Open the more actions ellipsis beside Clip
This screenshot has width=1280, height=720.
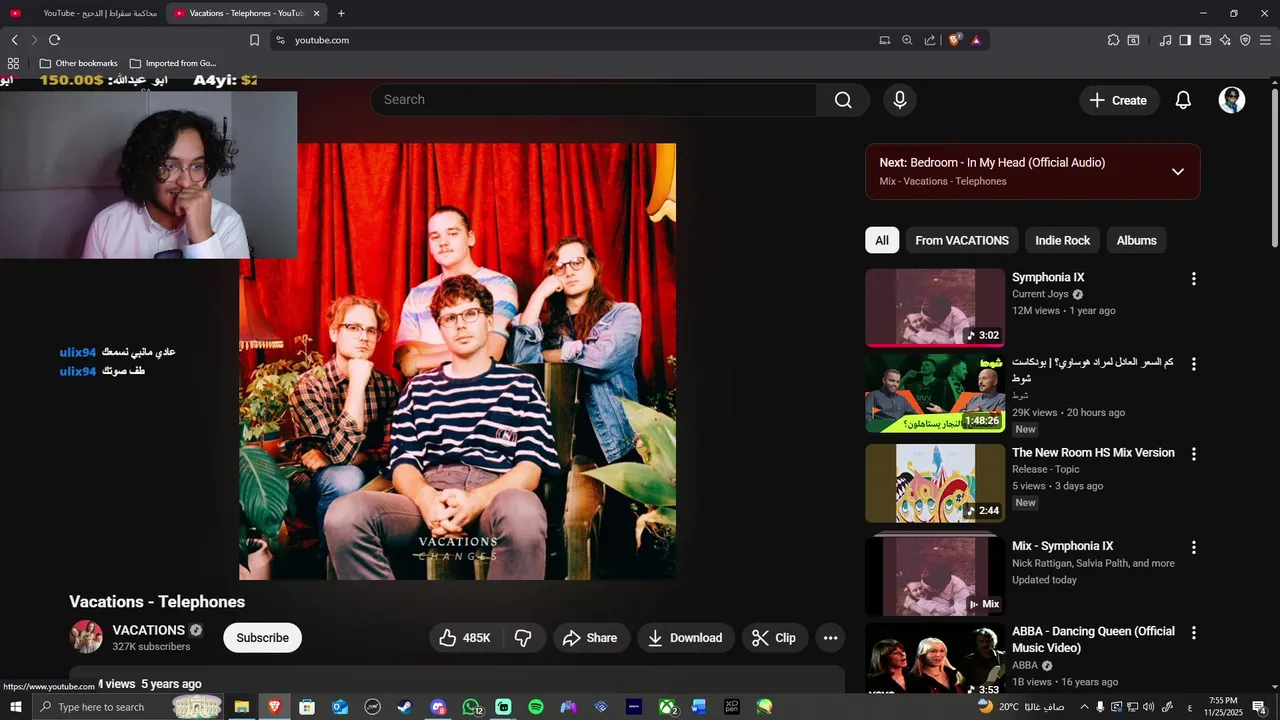830,638
